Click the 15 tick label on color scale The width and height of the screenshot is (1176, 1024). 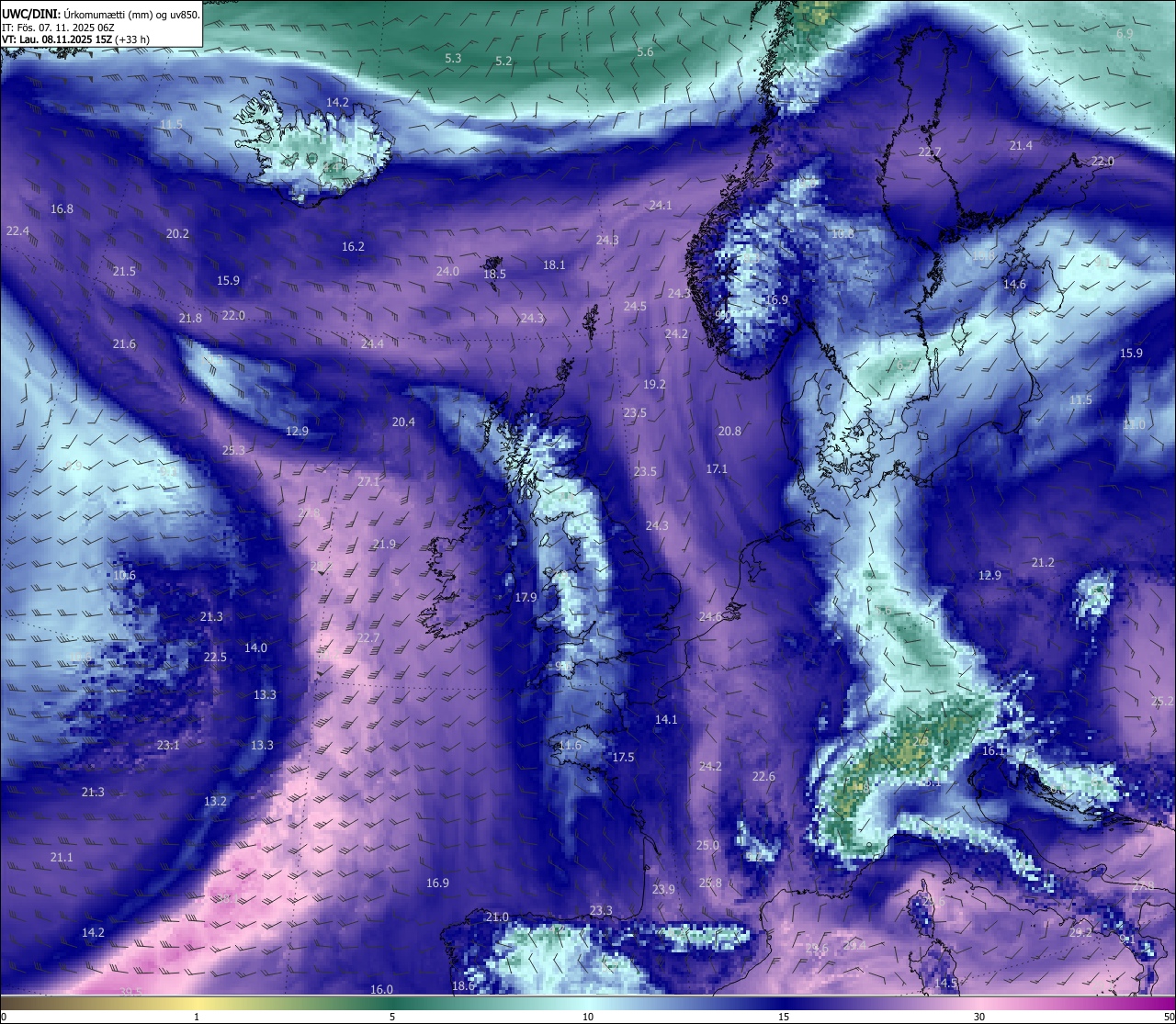pos(784,1018)
